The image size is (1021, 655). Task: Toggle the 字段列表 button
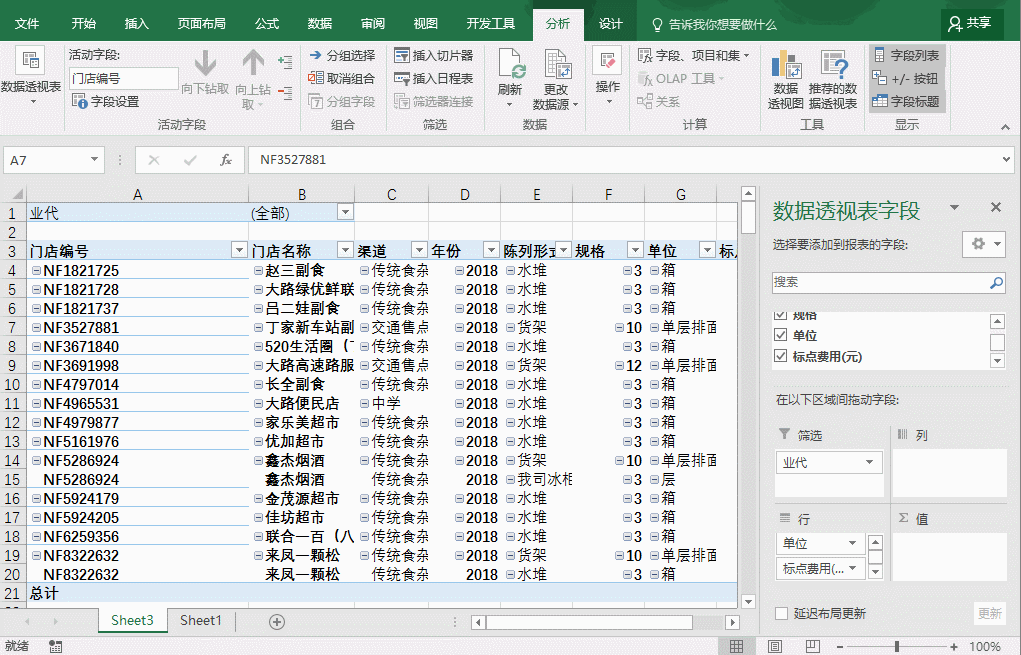pos(906,55)
